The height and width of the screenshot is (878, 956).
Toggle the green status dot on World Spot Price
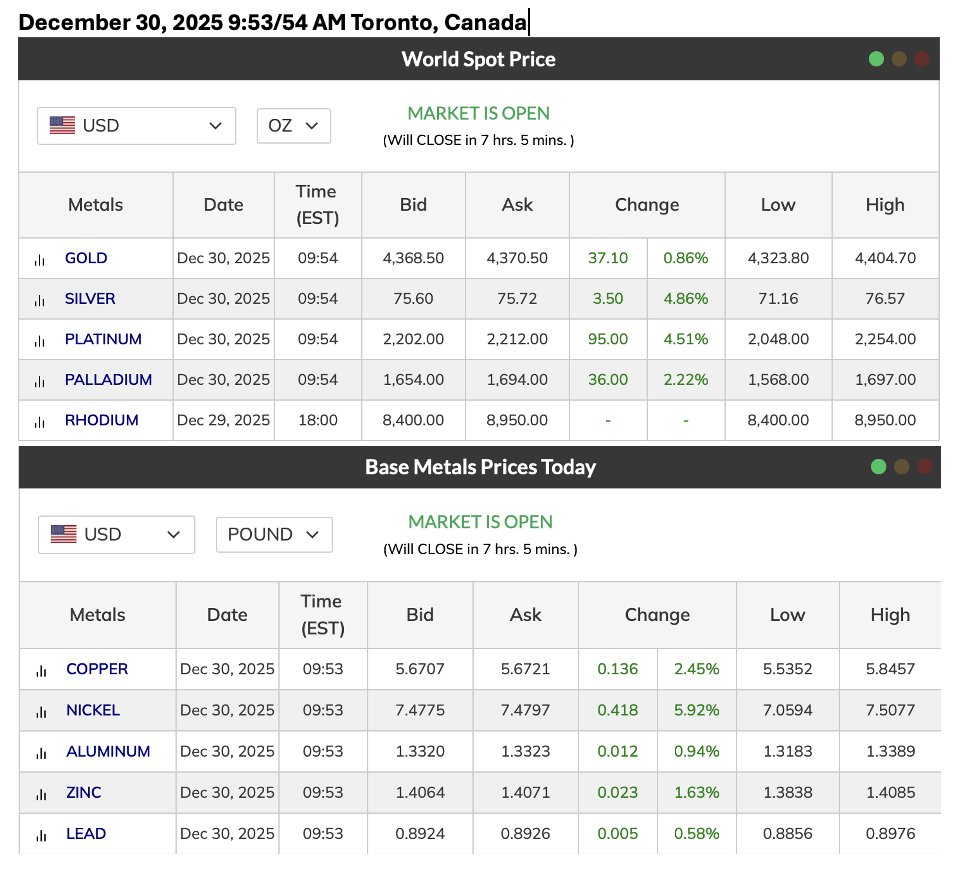(x=878, y=59)
